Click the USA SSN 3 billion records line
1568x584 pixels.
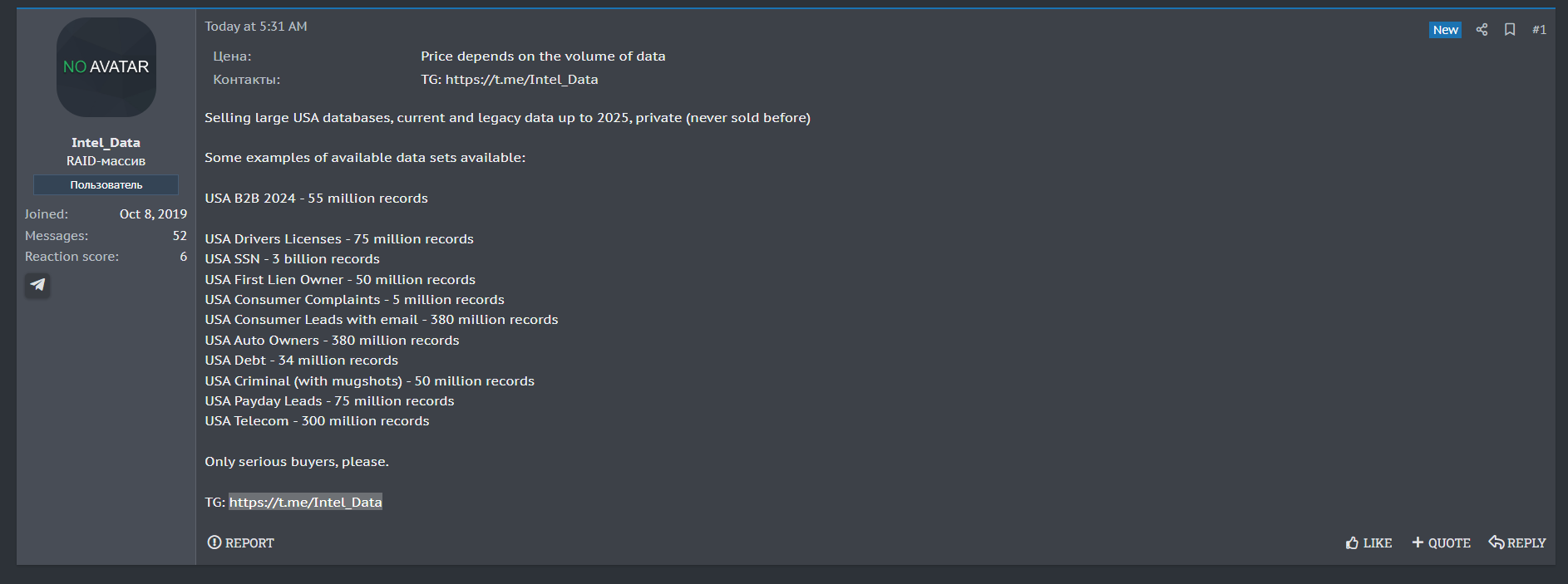point(292,259)
